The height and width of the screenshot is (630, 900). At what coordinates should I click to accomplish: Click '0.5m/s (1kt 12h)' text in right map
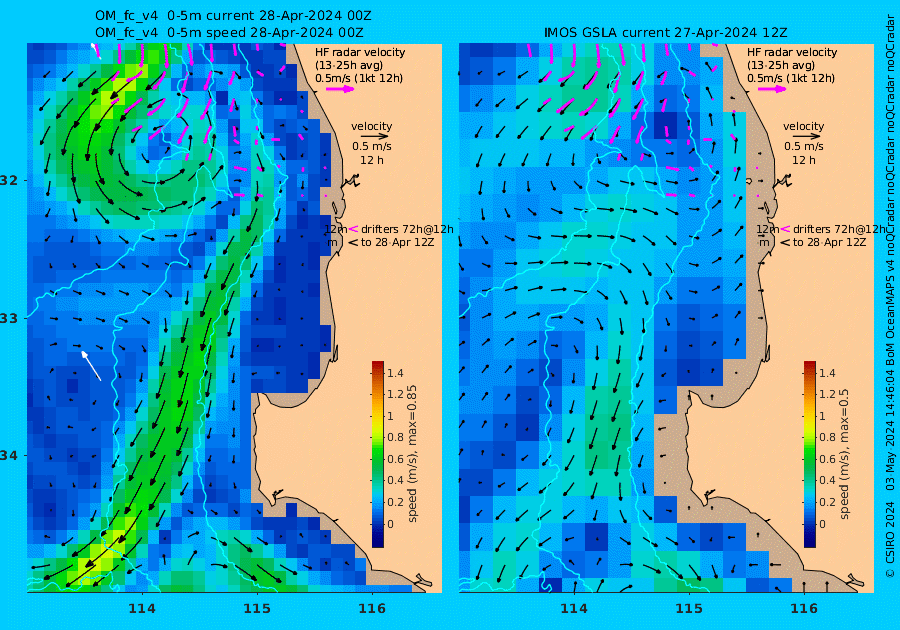tap(790, 78)
